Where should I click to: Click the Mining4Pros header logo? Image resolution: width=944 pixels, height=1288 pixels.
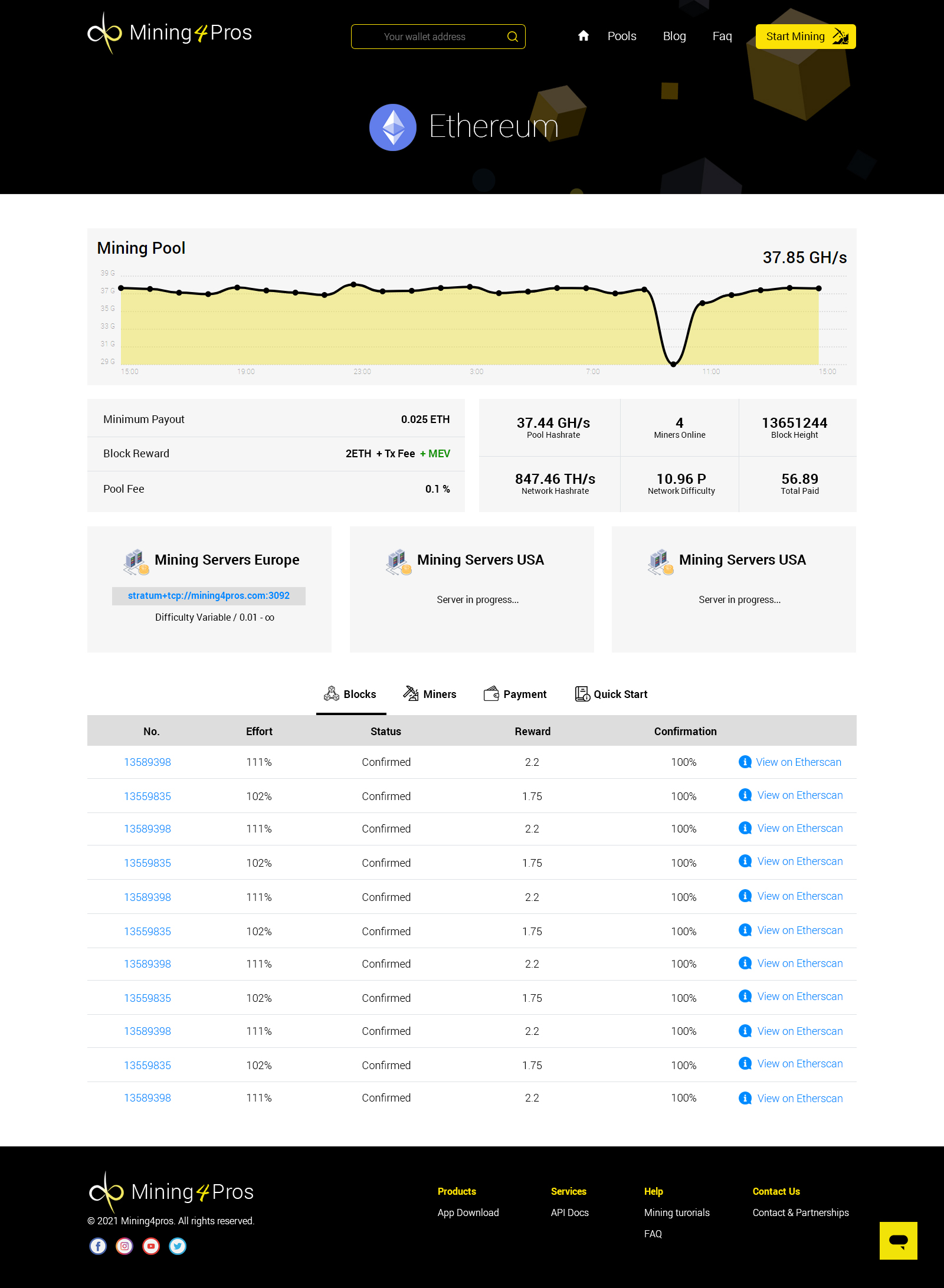click(170, 33)
